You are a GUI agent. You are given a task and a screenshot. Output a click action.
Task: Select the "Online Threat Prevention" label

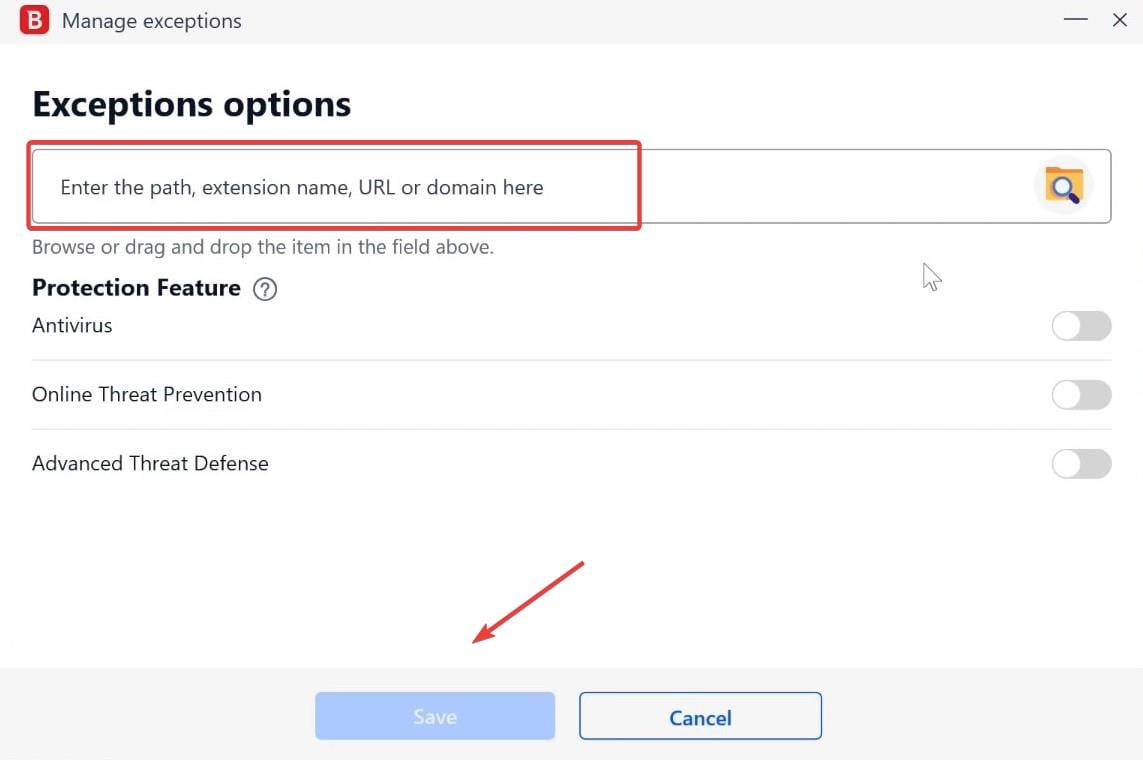pyautogui.click(x=147, y=394)
